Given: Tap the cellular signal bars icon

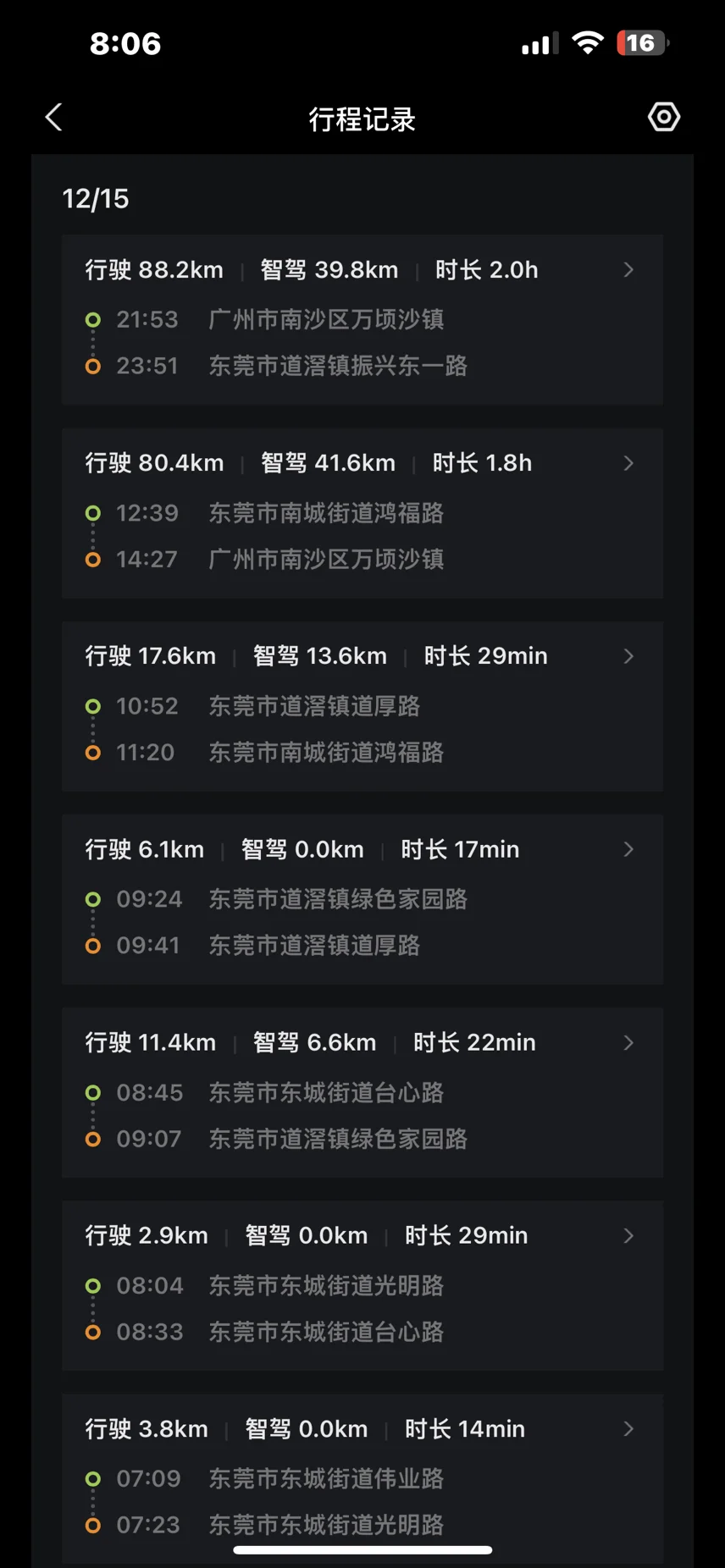Looking at the screenshot, I should point(539,43).
